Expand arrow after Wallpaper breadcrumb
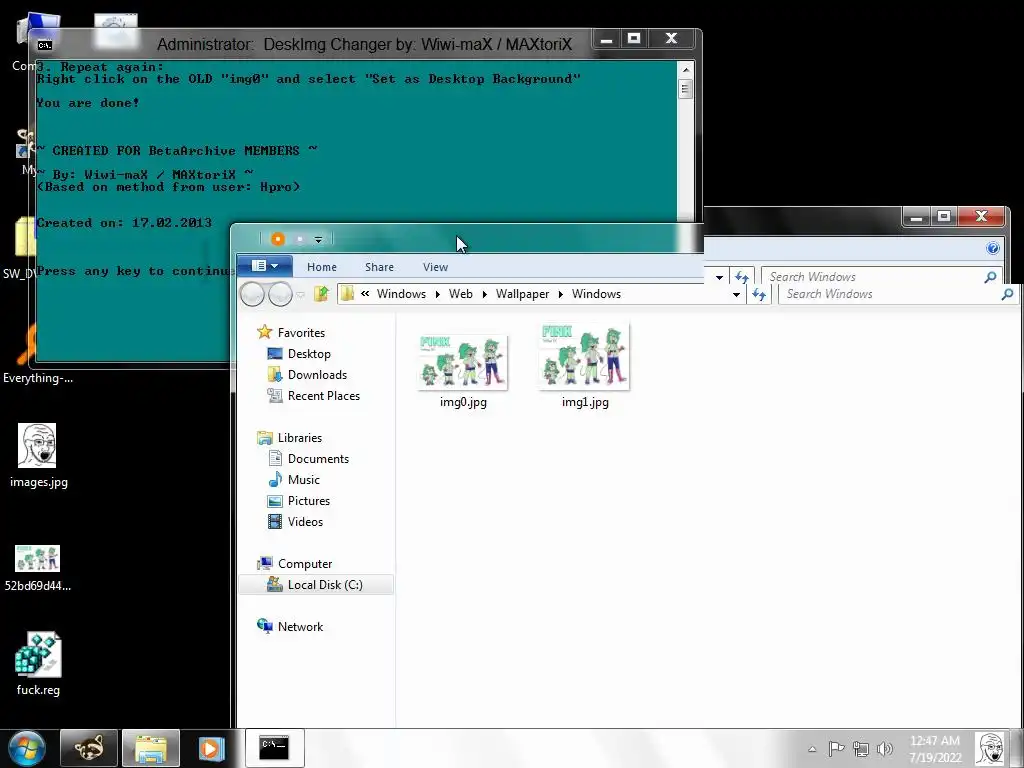The height and width of the screenshot is (768, 1024). click(560, 295)
